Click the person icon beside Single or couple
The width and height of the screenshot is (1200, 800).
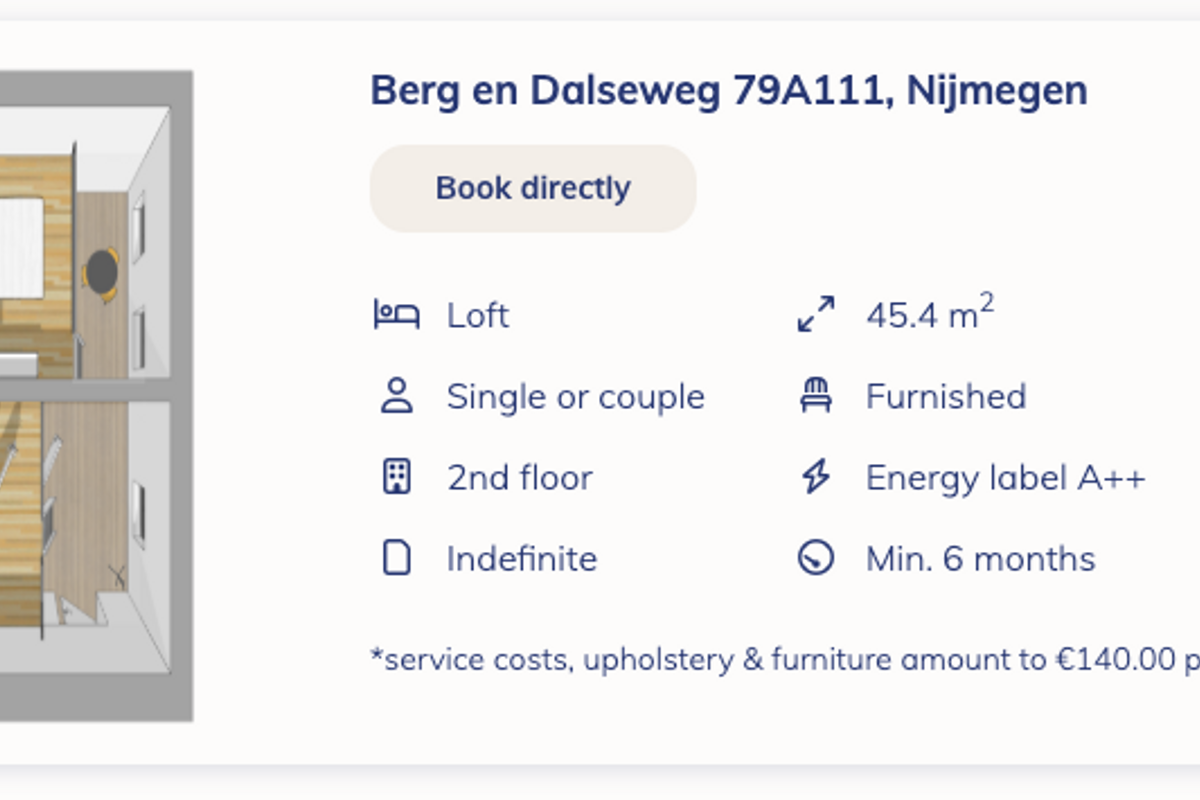click(x=397, y=396)
